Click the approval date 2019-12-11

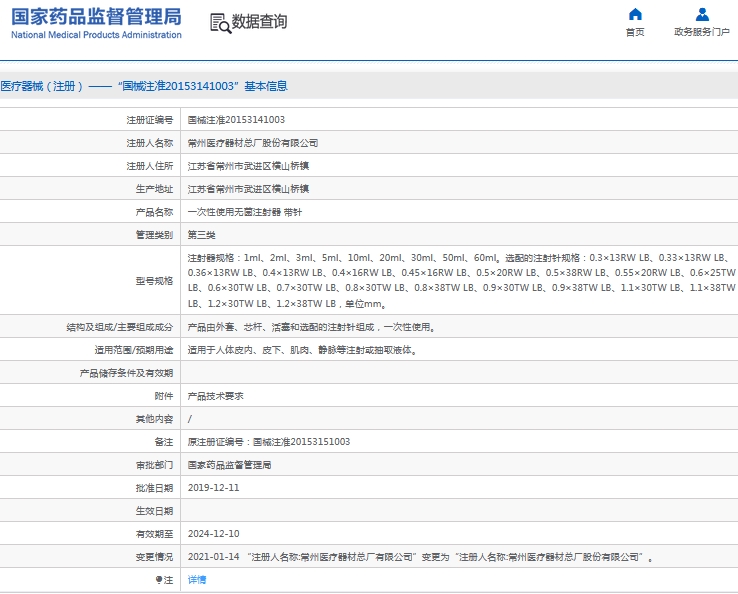(x=214, y=488)
